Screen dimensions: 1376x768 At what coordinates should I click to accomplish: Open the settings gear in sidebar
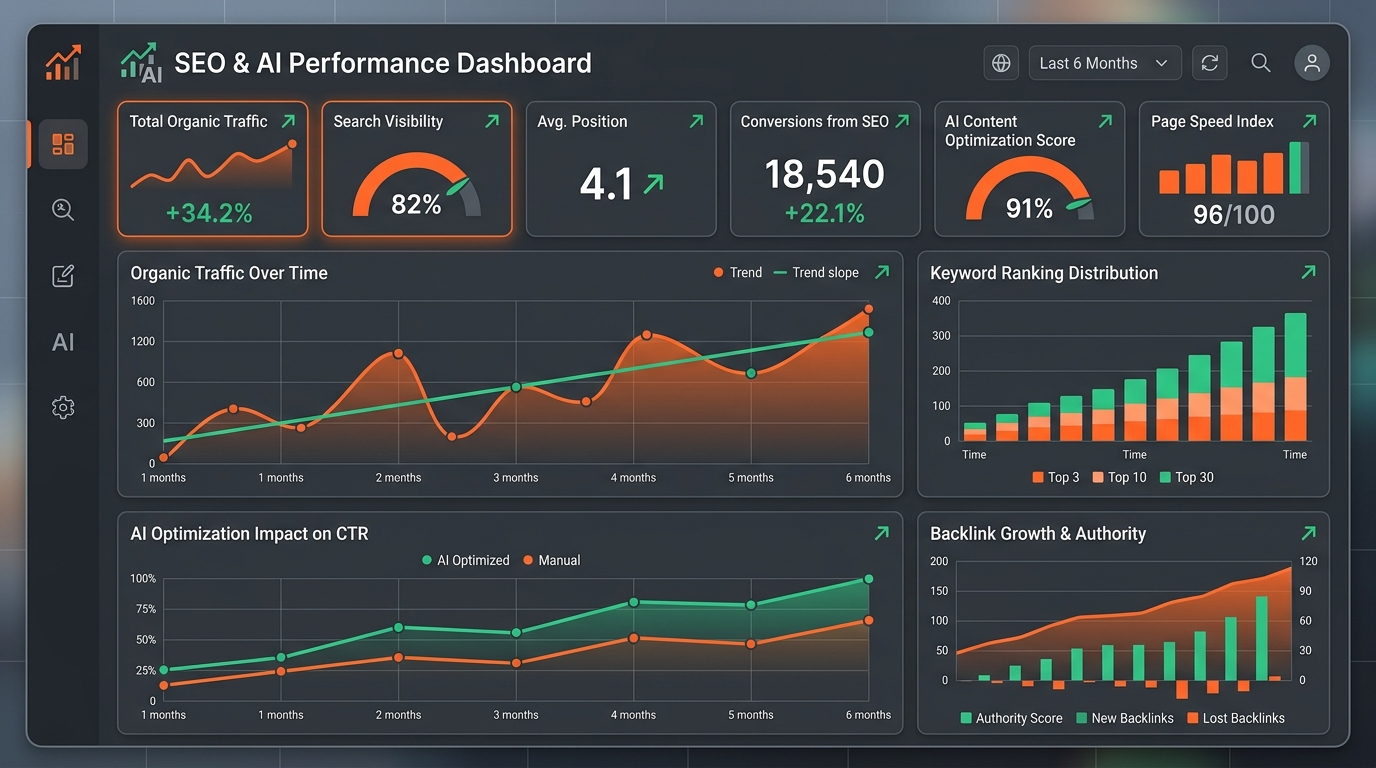pos(63,407)
